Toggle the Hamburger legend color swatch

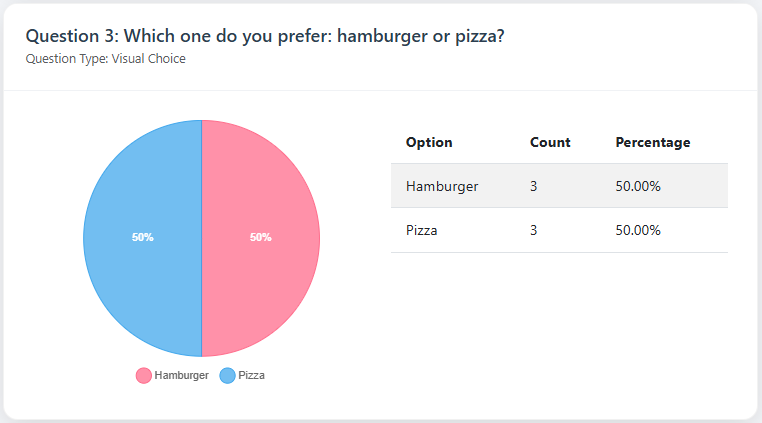coord(144,376)
